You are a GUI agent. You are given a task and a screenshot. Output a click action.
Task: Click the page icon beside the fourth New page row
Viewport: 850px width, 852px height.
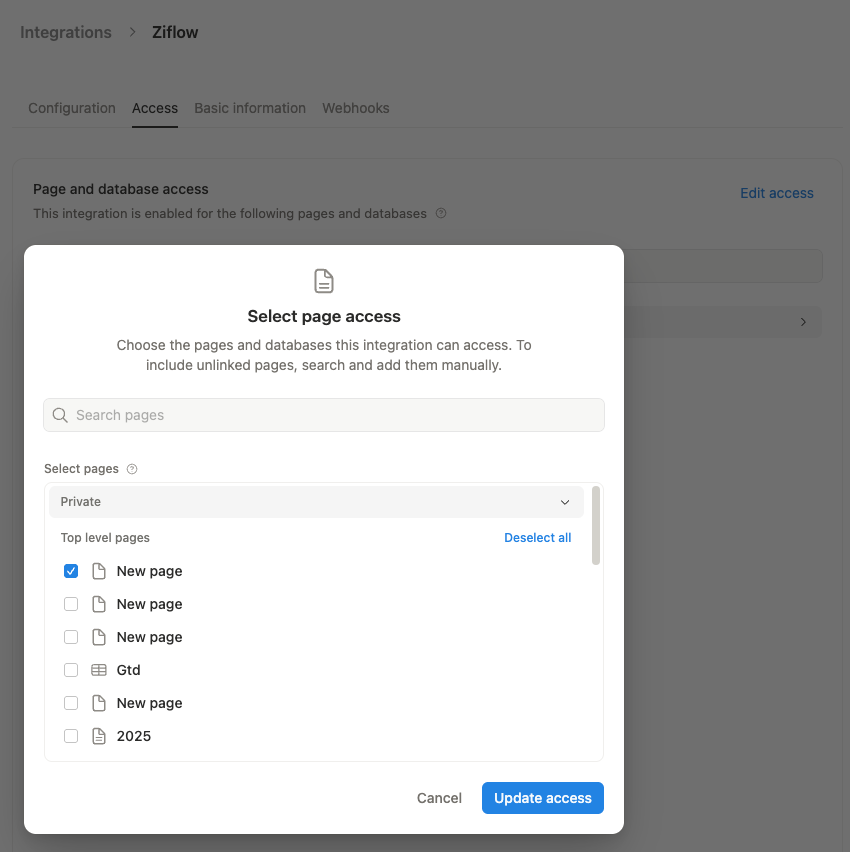pos(97,702)
